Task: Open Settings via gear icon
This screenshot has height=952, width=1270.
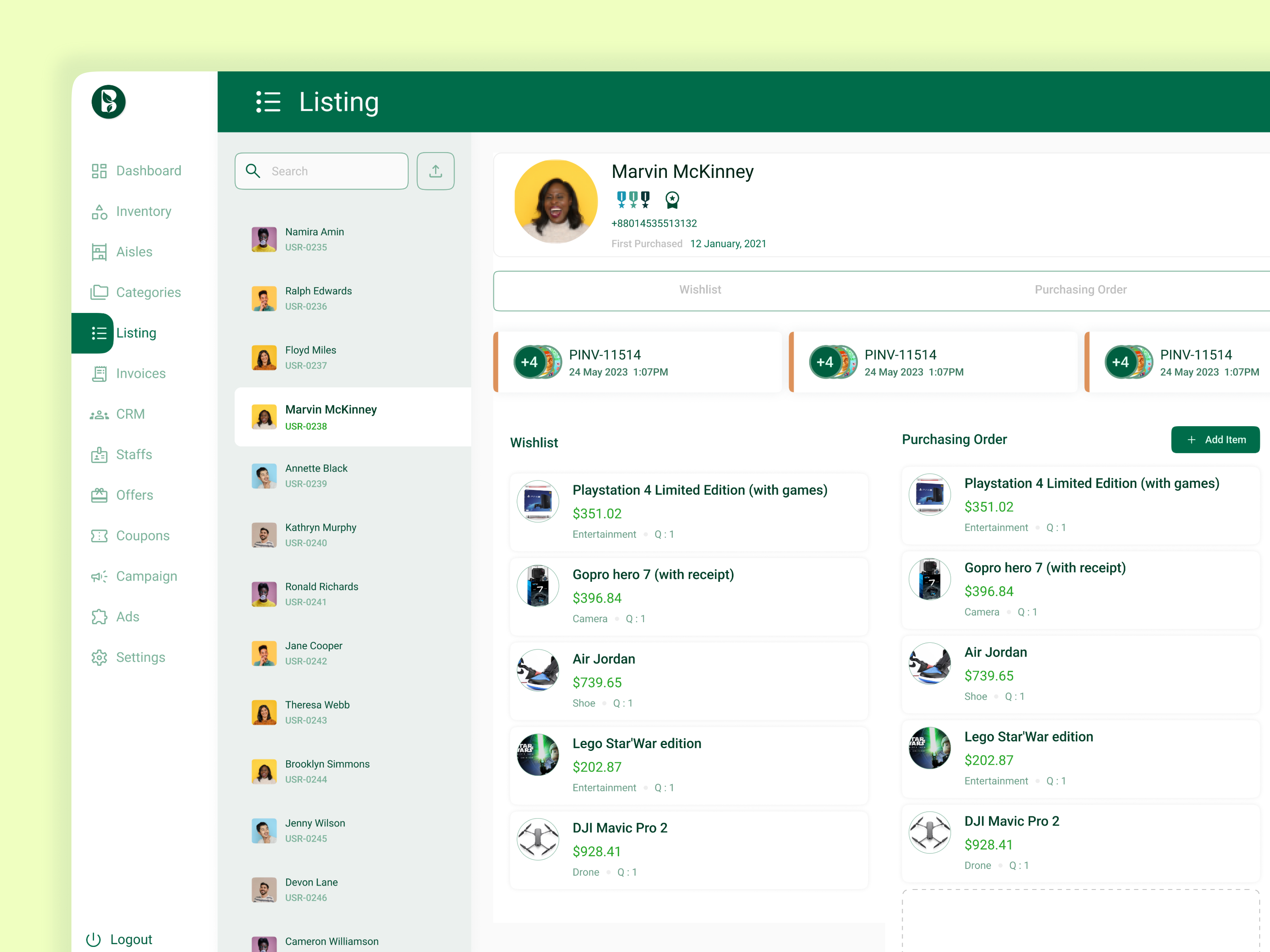Action: pyautogui.click(x=99, y=658)
